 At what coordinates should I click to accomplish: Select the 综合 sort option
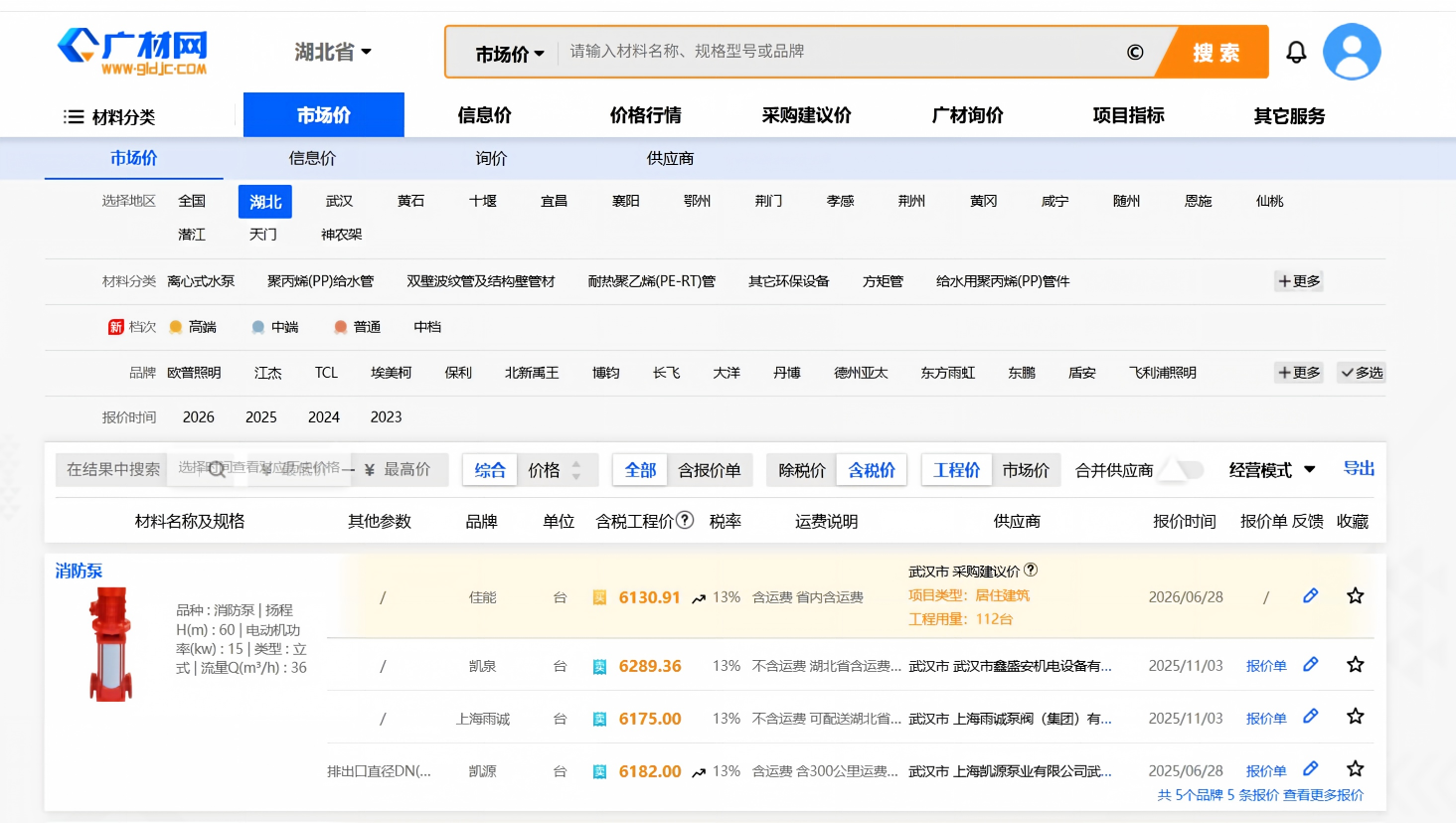point(490,470)
